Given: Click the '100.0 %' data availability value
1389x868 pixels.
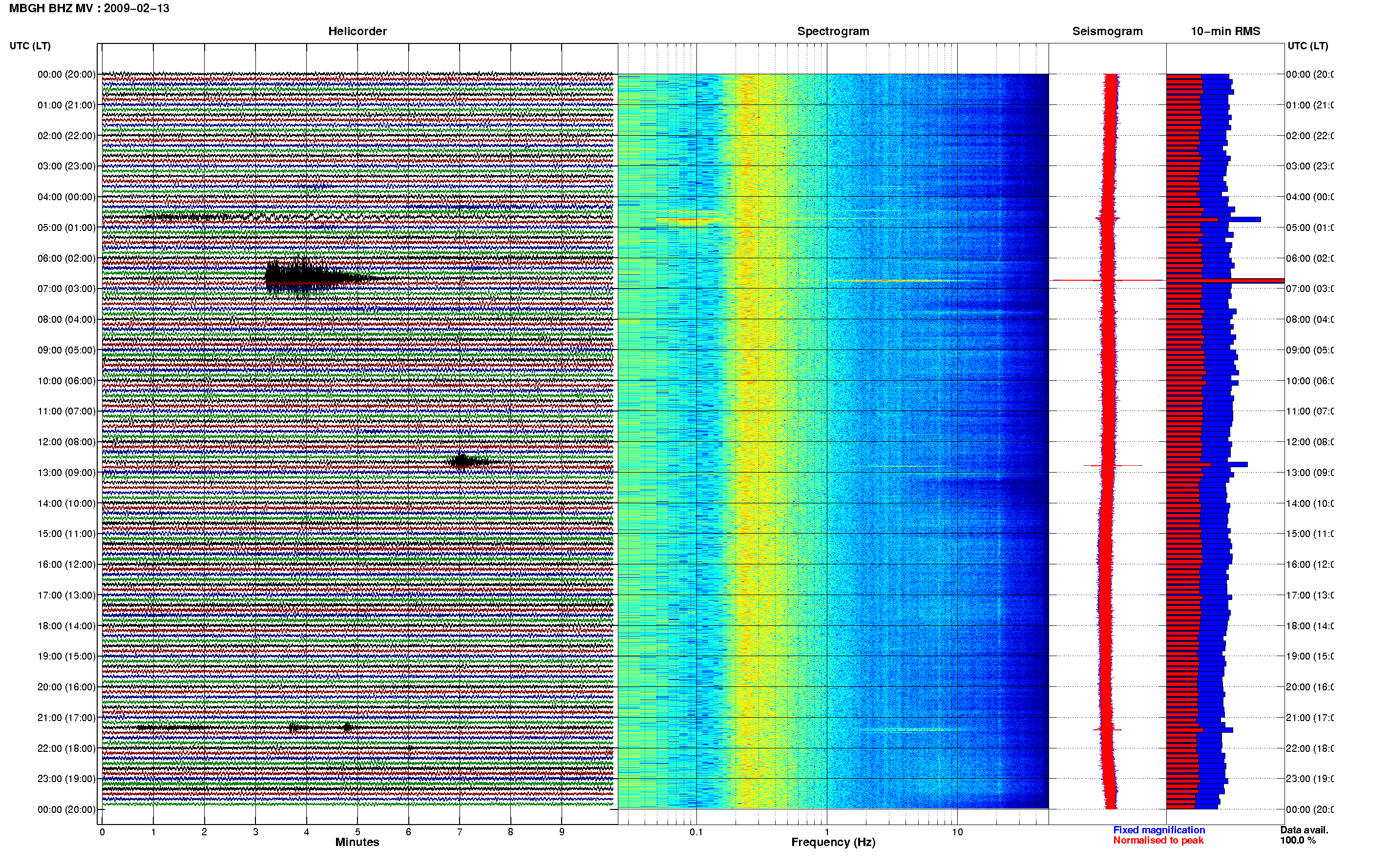Looking at the screenshot, I should pos(1297,841).
